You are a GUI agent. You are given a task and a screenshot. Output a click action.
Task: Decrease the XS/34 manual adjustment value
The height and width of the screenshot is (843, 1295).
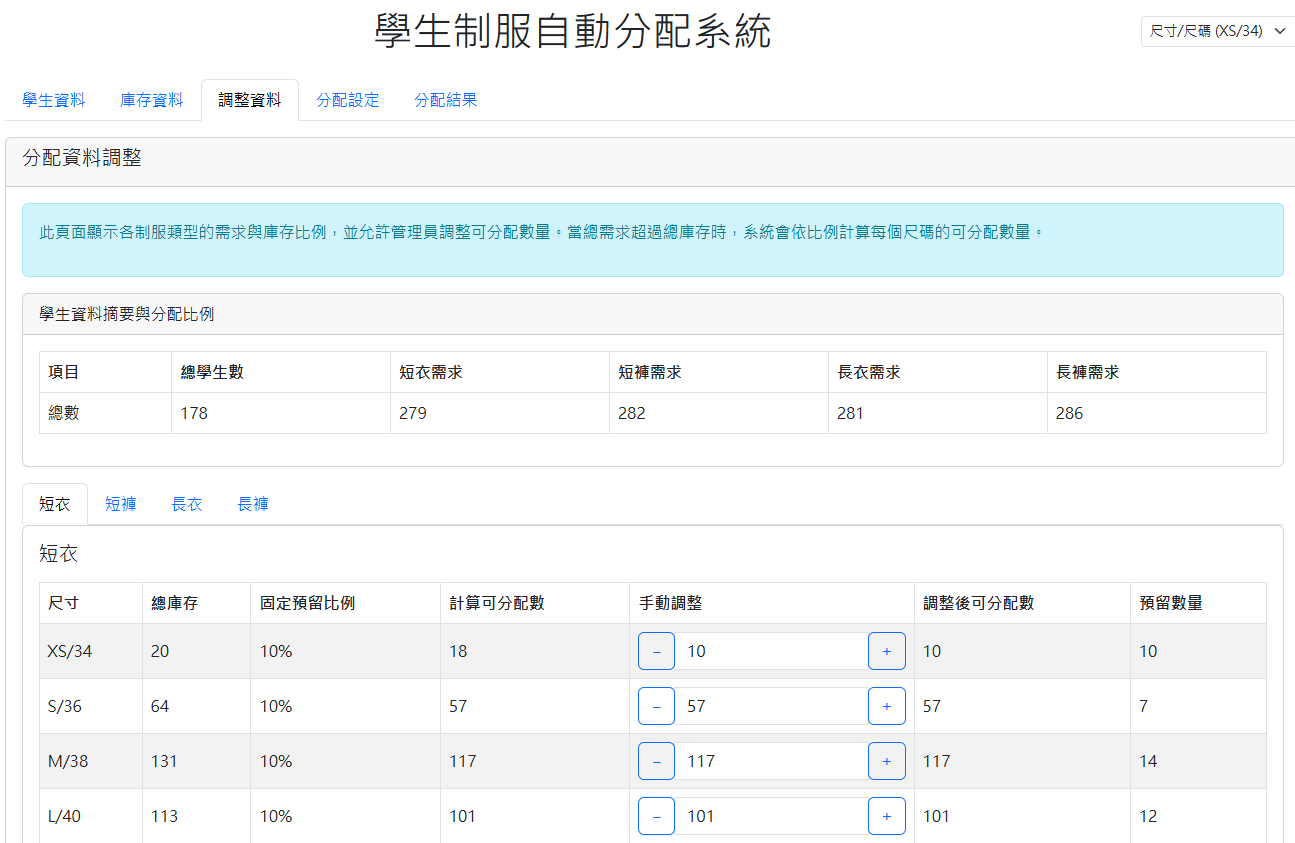(656, 650)
